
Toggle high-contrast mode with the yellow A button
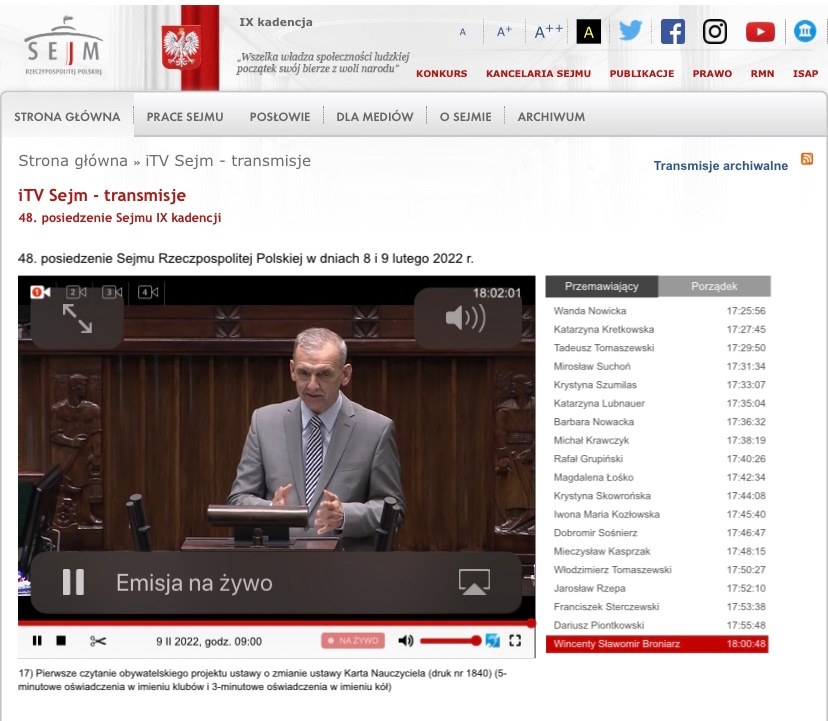click(x=588, y=32)
